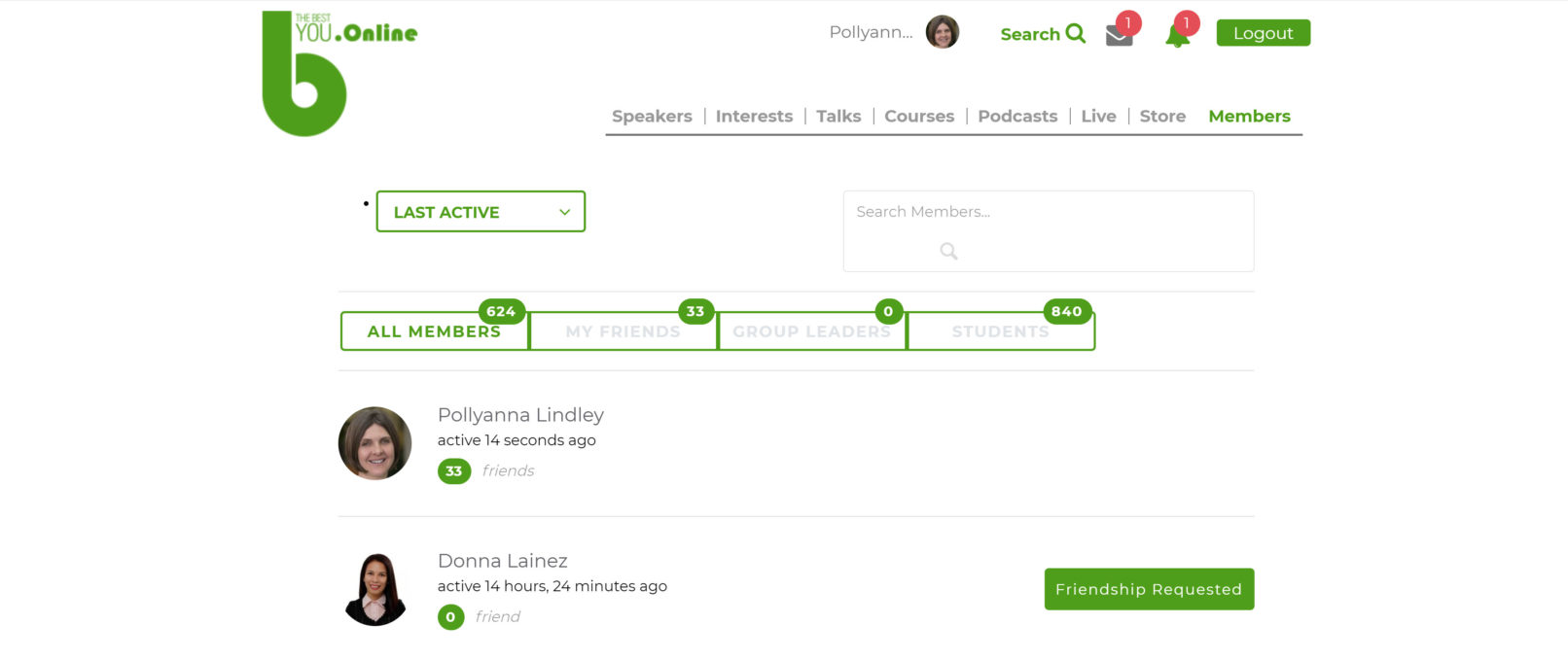Switch to the Students tab
The width and height of the screenshot is (1568, 660).
1000,331
